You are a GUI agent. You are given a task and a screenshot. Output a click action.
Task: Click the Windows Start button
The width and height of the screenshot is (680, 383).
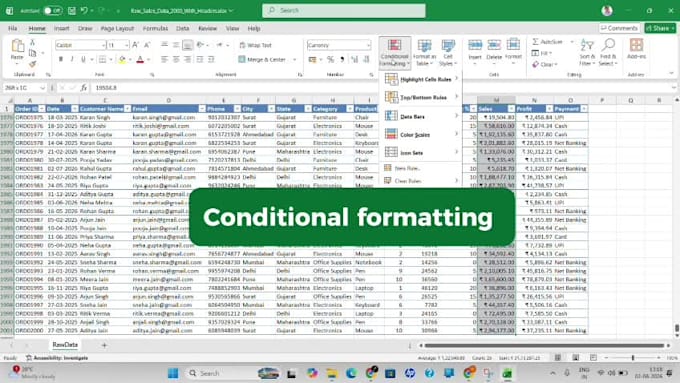(173, 373)
